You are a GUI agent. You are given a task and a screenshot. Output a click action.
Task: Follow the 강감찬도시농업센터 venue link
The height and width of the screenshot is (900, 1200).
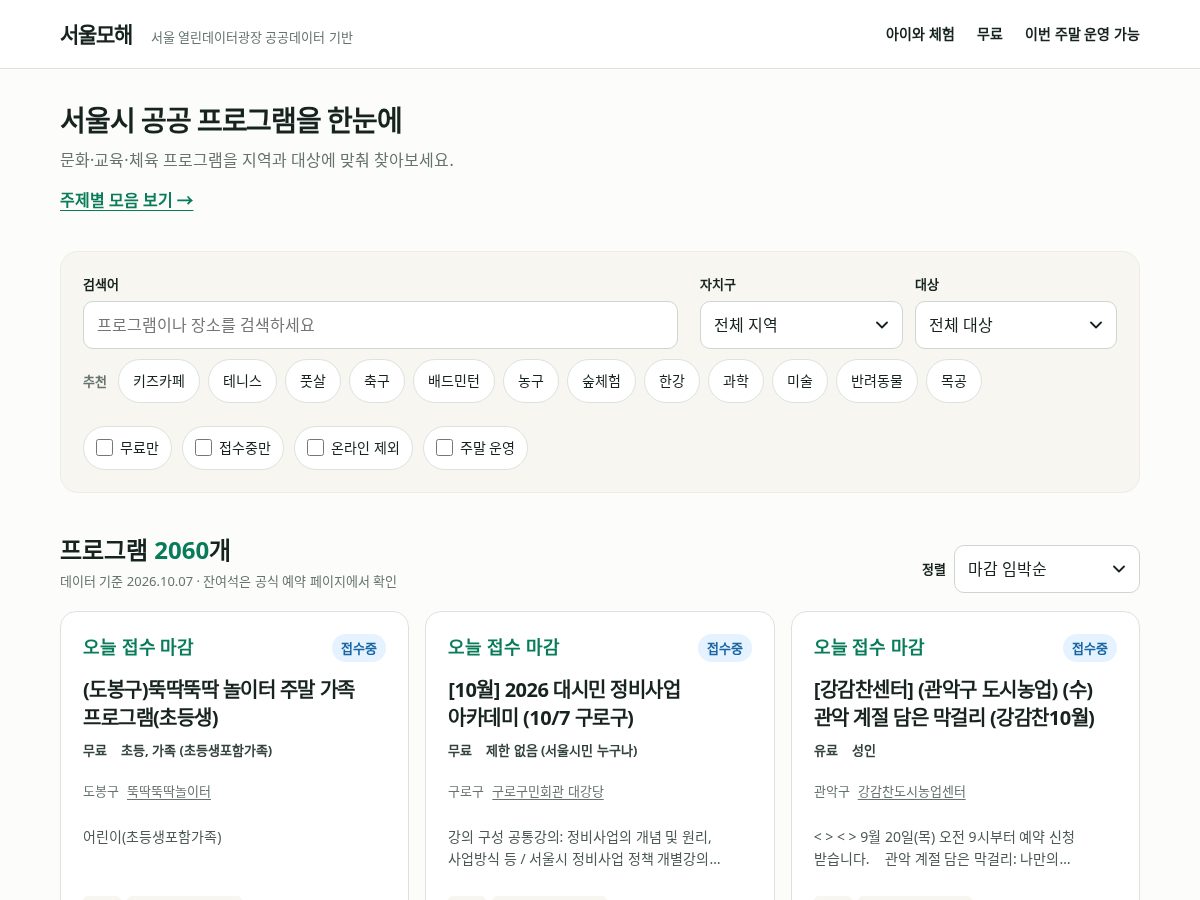[x=912, y=791]
